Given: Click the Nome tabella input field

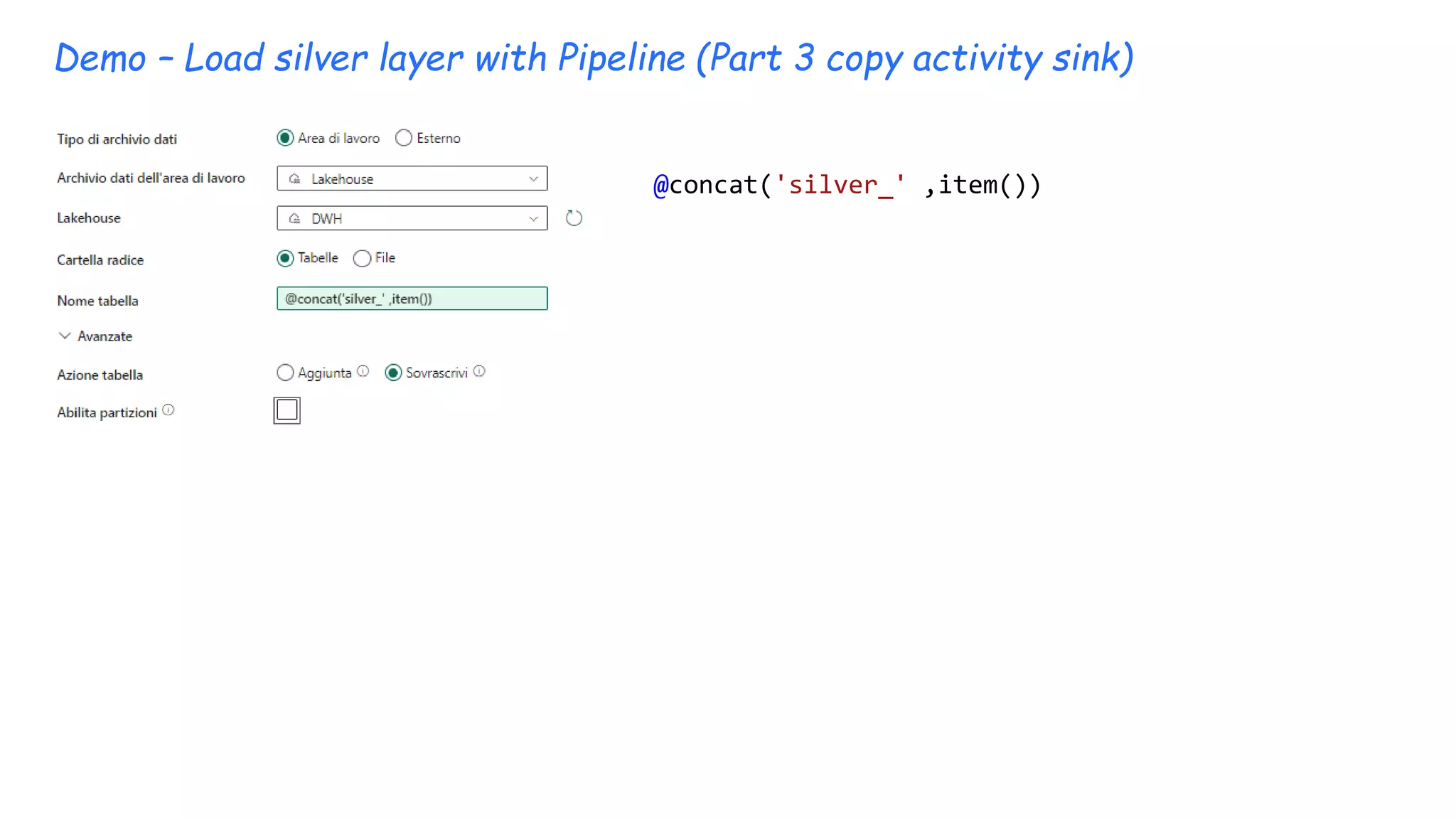Looking at the screenshot, I should point(412,299).
